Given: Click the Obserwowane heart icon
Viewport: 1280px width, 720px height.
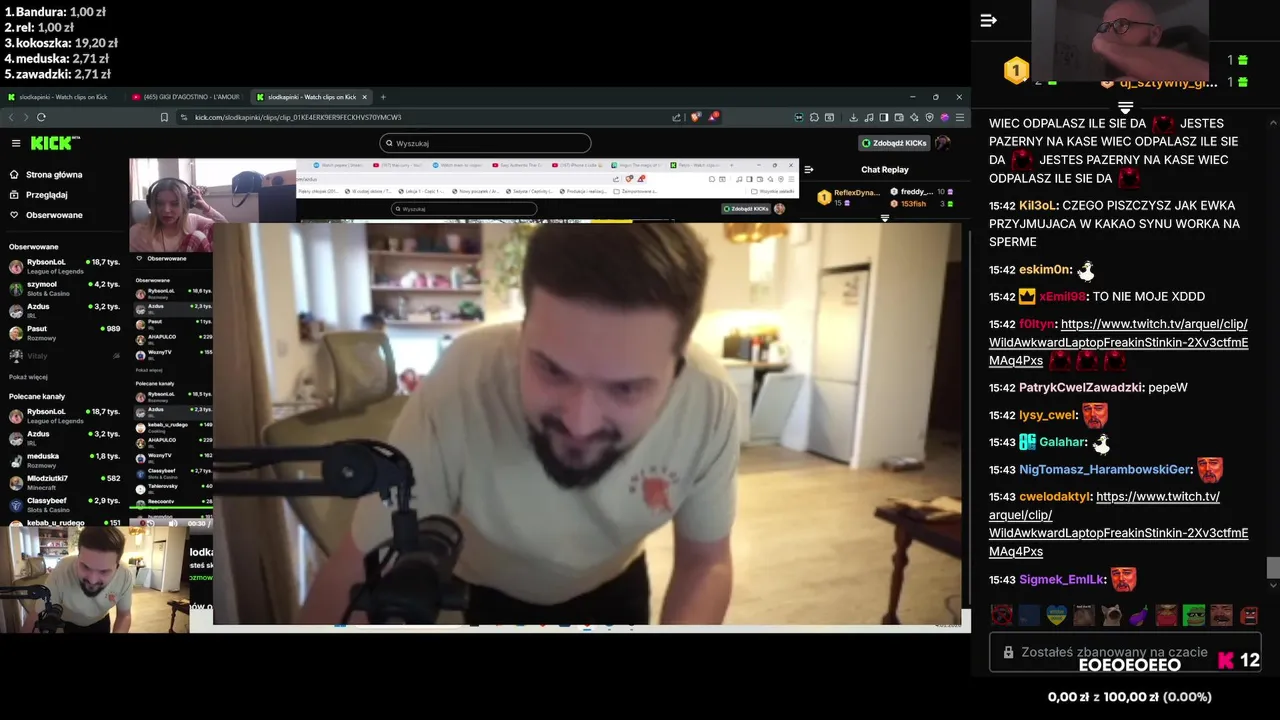Looking at the screenshot, I should tap(14, 215).
